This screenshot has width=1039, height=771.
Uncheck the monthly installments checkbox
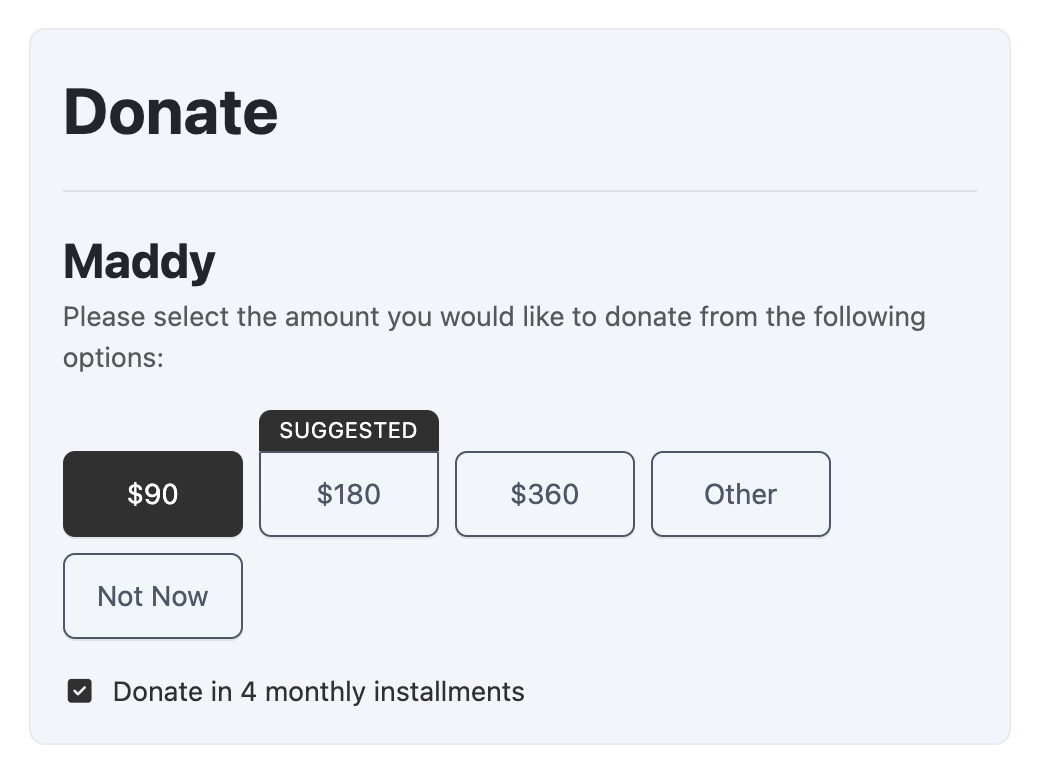(80, 691)
